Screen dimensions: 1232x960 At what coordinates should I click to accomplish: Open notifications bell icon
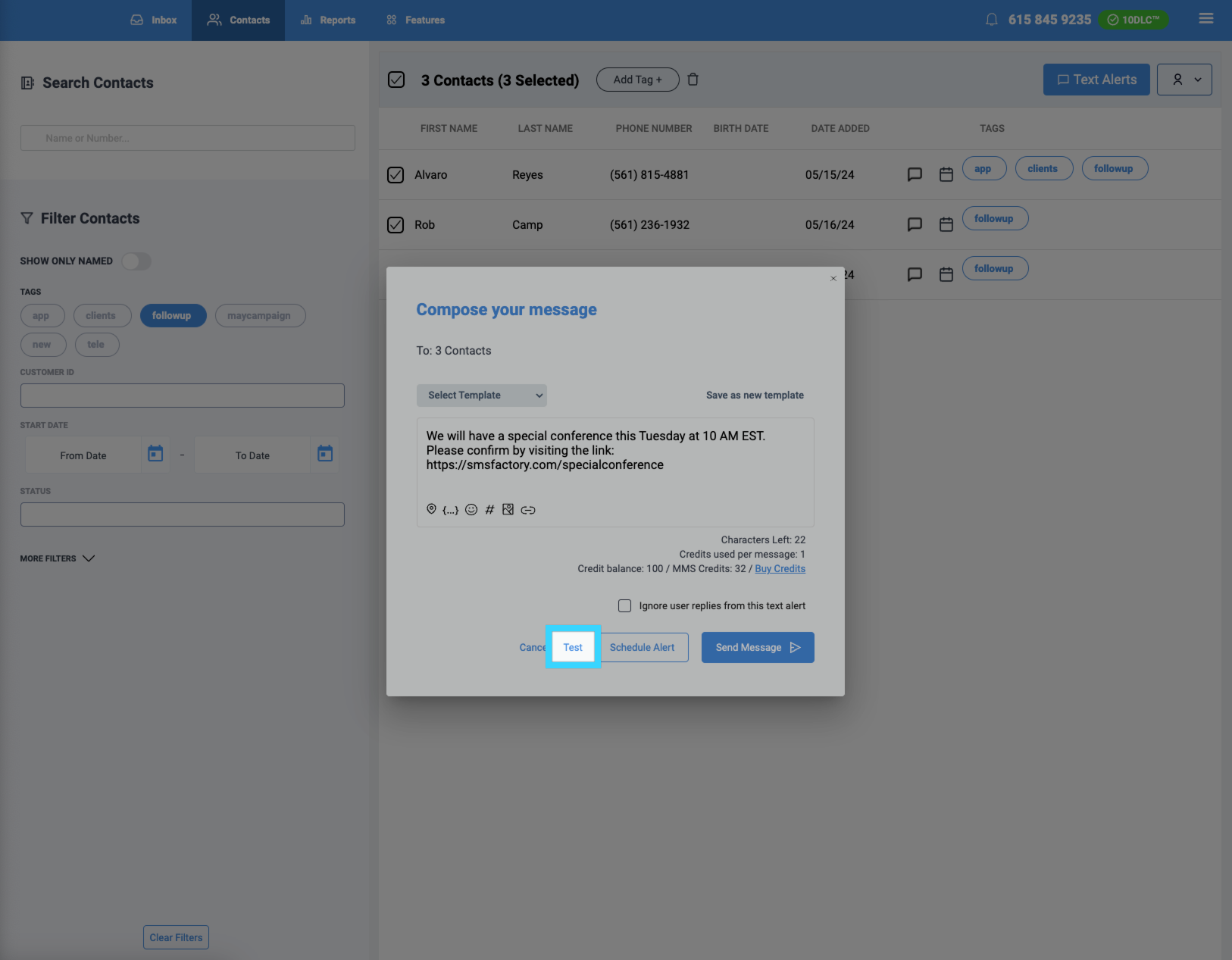(991, 20)
